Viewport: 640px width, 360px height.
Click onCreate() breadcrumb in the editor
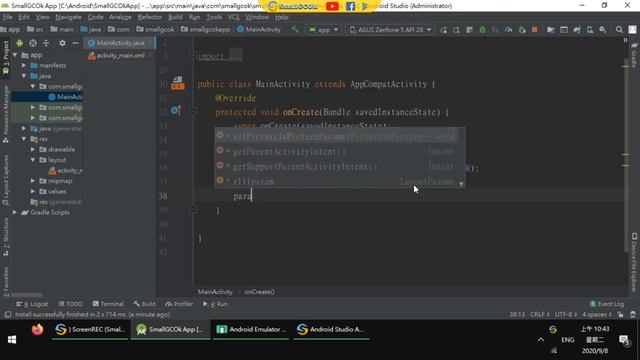pos(259,292)
